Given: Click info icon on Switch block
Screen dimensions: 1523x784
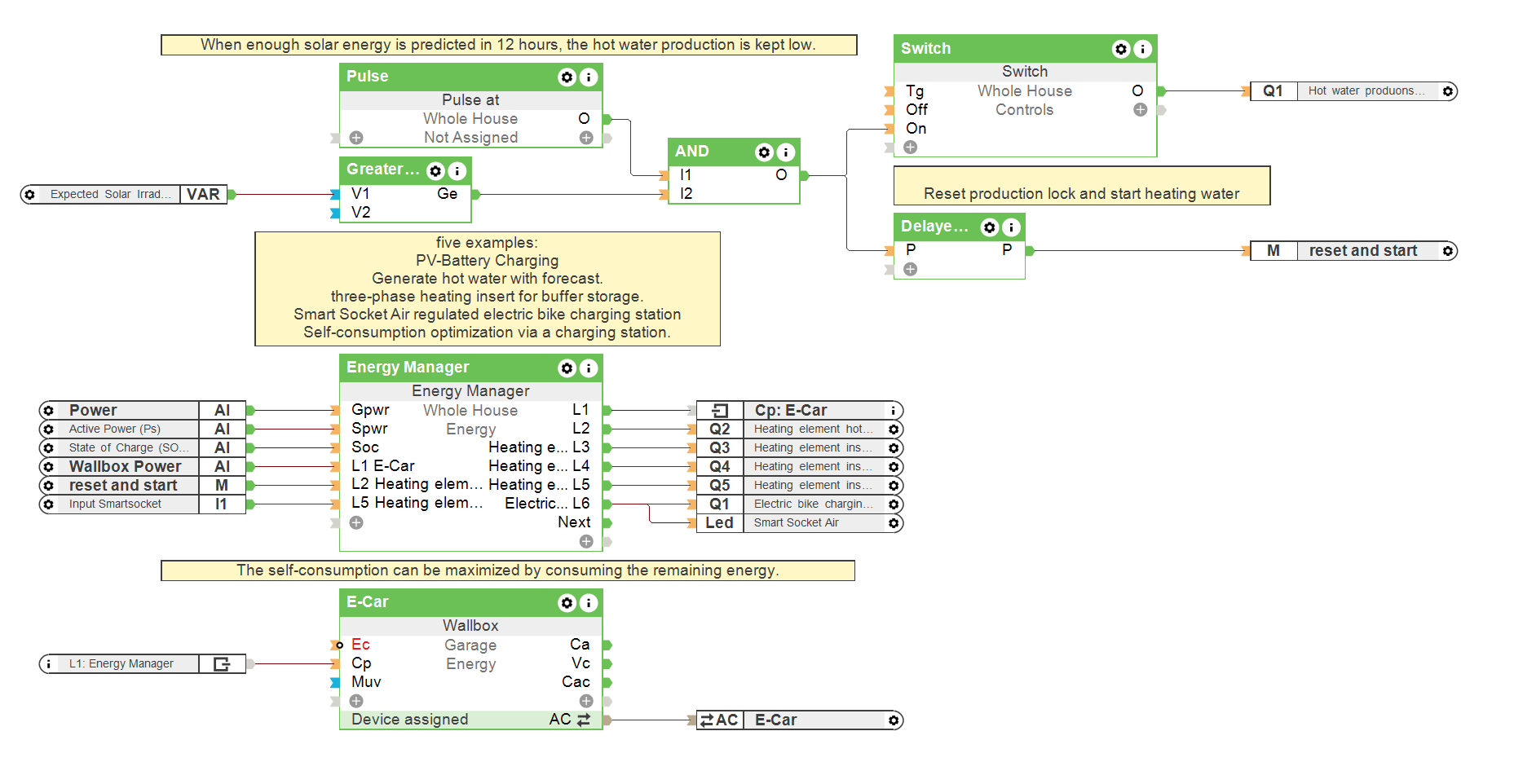Looking at the screenshot, I should click(x=1143, y=50).
